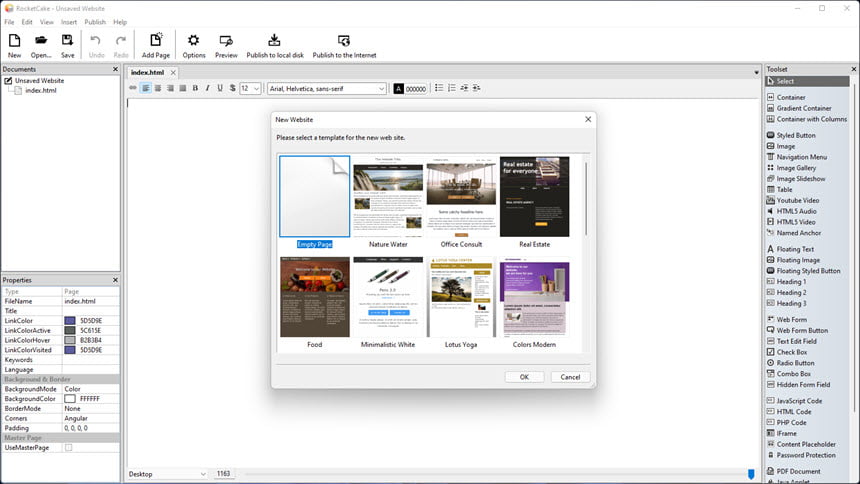The width and height of the screenshot is (860, 484).
Task: Click the decrease indent icon
Action: 464,88
